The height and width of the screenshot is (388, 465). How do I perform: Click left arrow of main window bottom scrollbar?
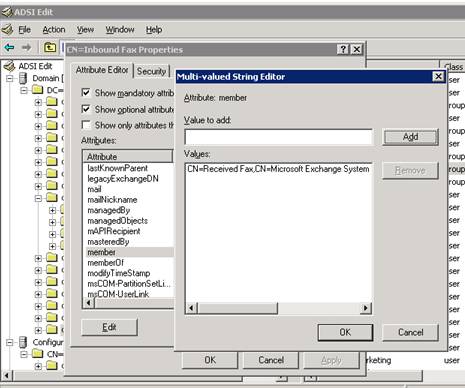[x=6, y=376]
